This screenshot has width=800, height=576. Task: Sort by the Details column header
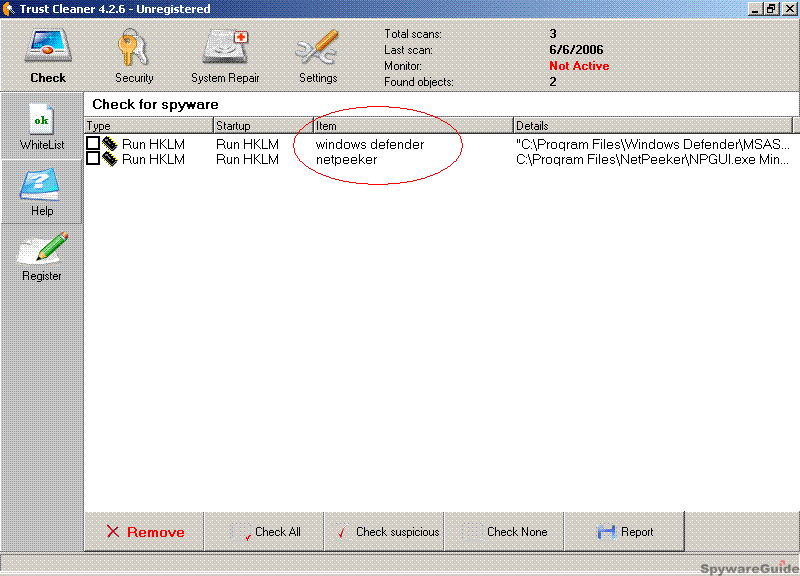coord(653,126)
